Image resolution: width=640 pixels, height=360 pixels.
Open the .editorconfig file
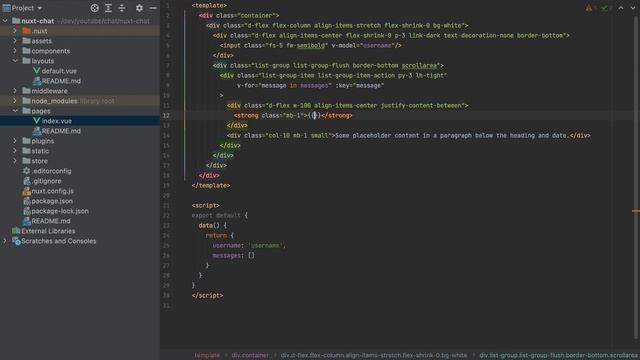click(x=51, y=171)
